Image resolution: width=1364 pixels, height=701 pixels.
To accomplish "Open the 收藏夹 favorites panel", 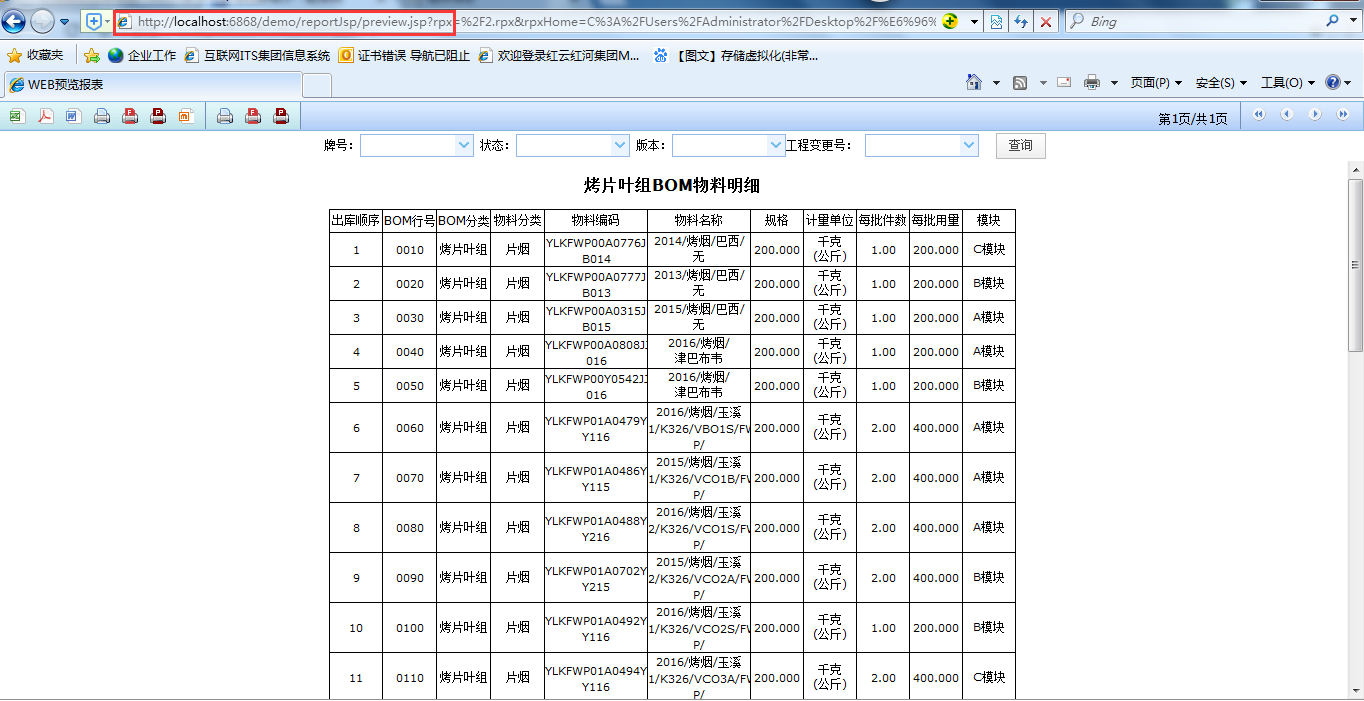I will (35, 55).
